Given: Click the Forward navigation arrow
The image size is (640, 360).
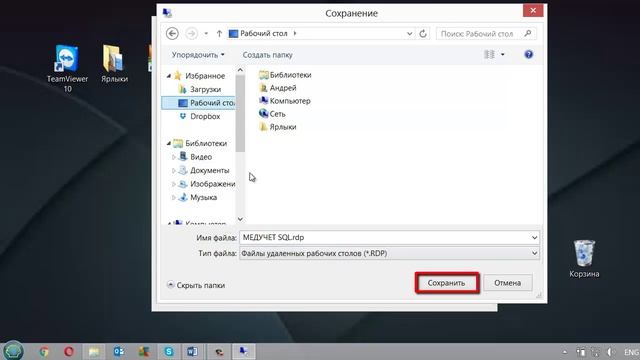Looking at the screenshot, I should 191,33.
